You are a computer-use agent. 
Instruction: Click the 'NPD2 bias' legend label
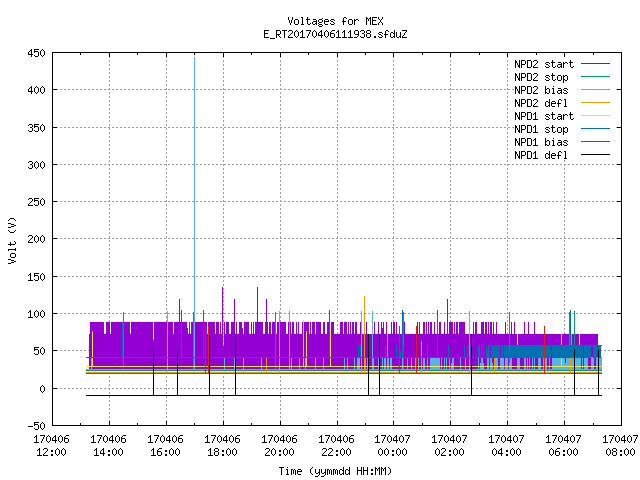[x=541, y=90]
